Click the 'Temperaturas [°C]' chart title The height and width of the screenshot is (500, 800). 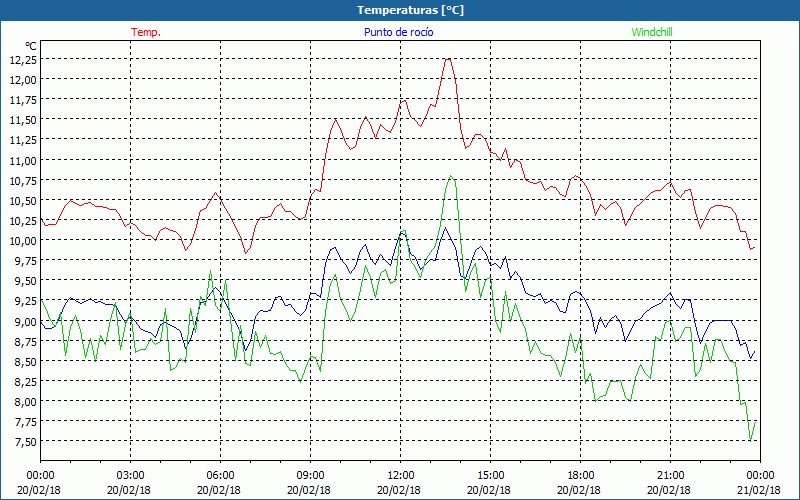410,10
